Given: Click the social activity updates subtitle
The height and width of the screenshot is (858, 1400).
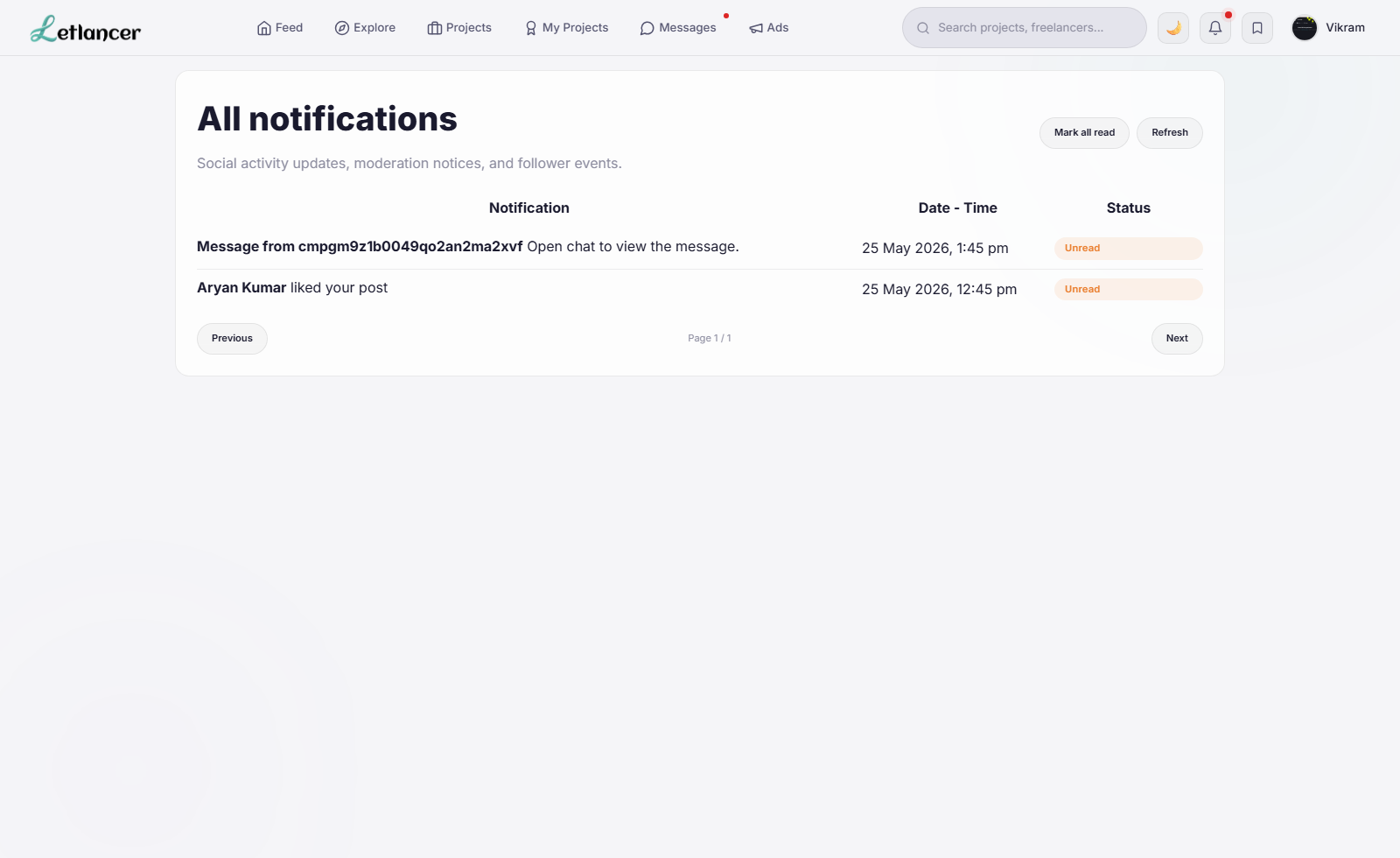Looking at the screenshot, I should point(409,164).
